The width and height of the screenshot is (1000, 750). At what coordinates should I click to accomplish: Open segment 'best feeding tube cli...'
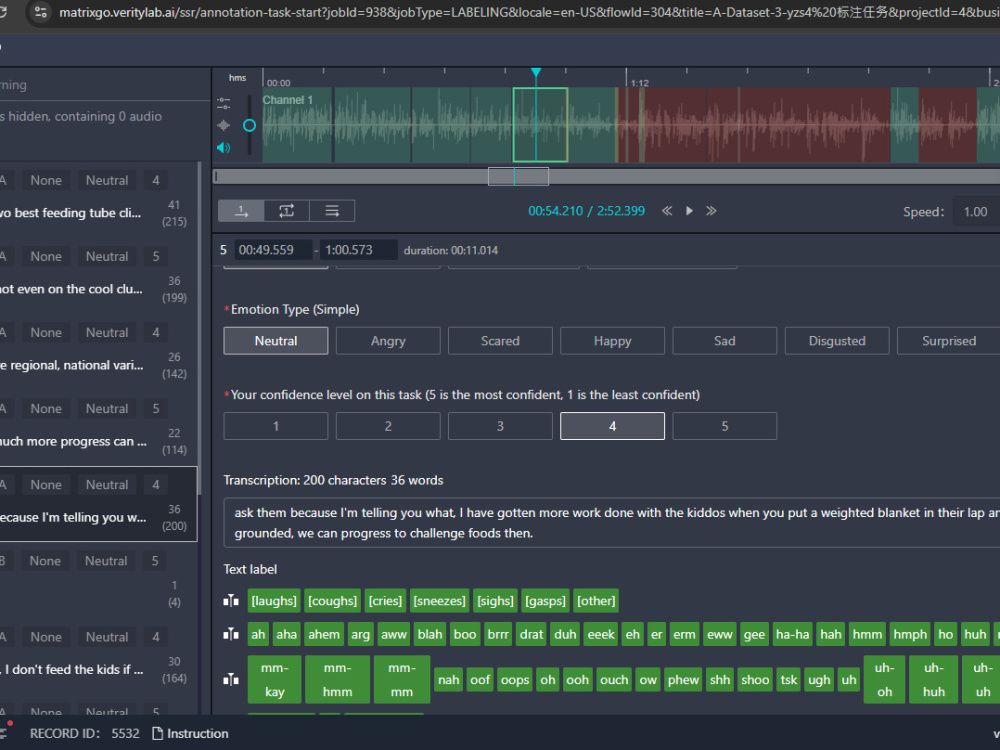(x=98, y=200)
